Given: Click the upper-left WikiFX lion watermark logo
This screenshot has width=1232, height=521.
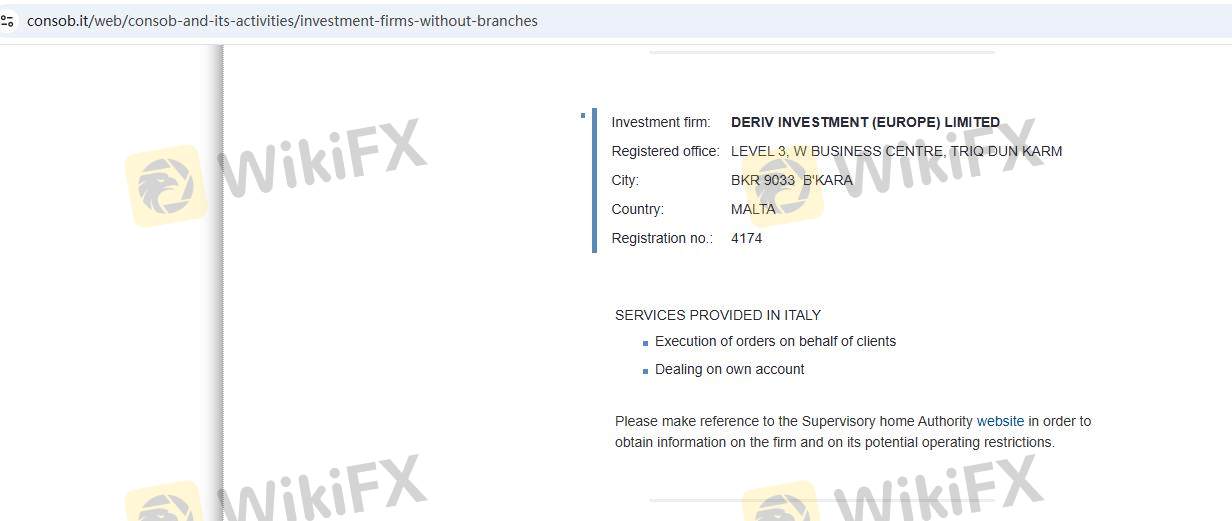Looking at the screenshot, I should [166, 185].
